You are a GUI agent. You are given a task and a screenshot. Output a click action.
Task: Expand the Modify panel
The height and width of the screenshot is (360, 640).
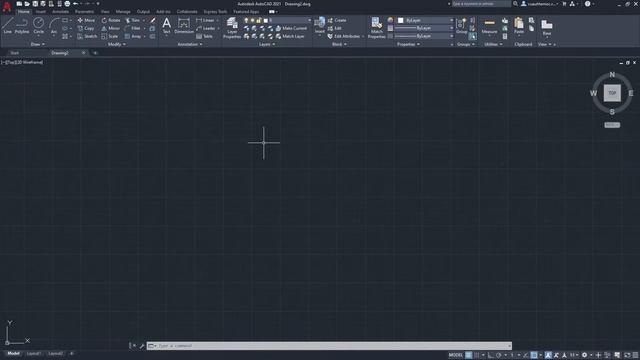[x=116, y=44]
